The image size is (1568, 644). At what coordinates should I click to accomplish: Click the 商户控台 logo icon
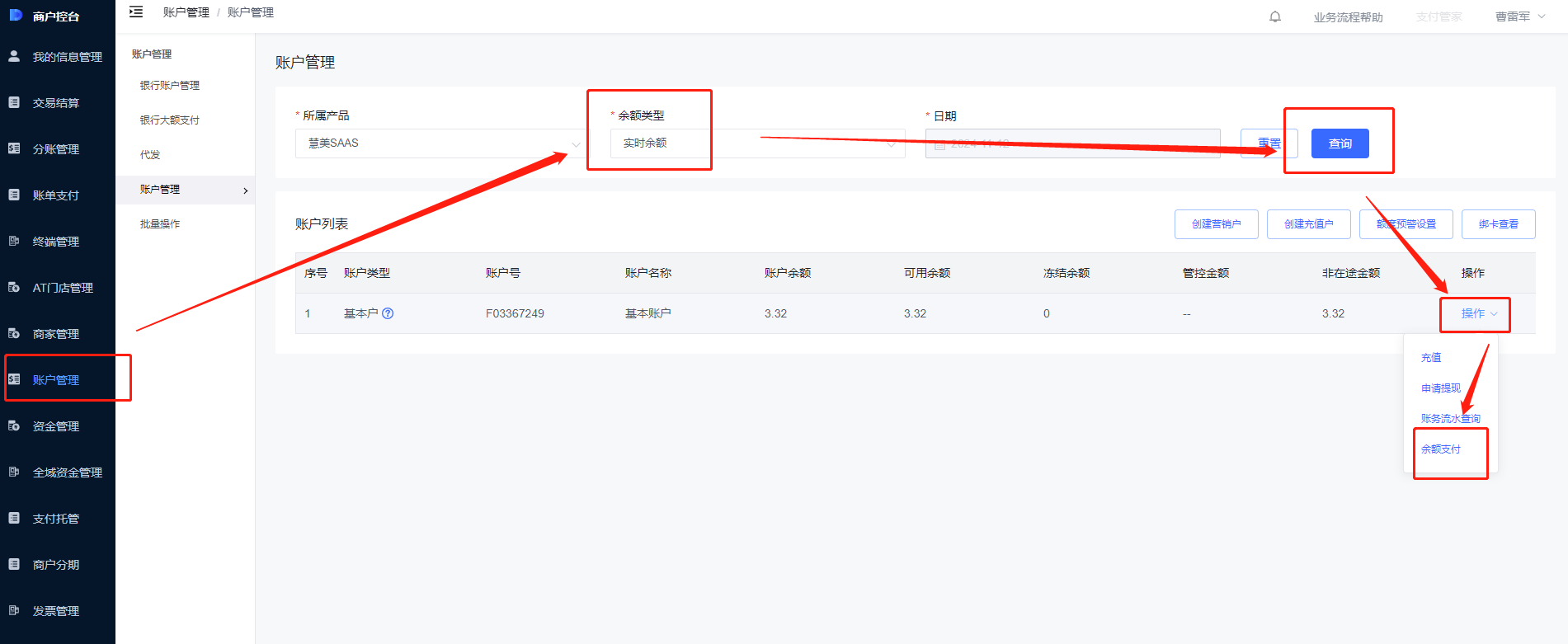tap(16, 15)
